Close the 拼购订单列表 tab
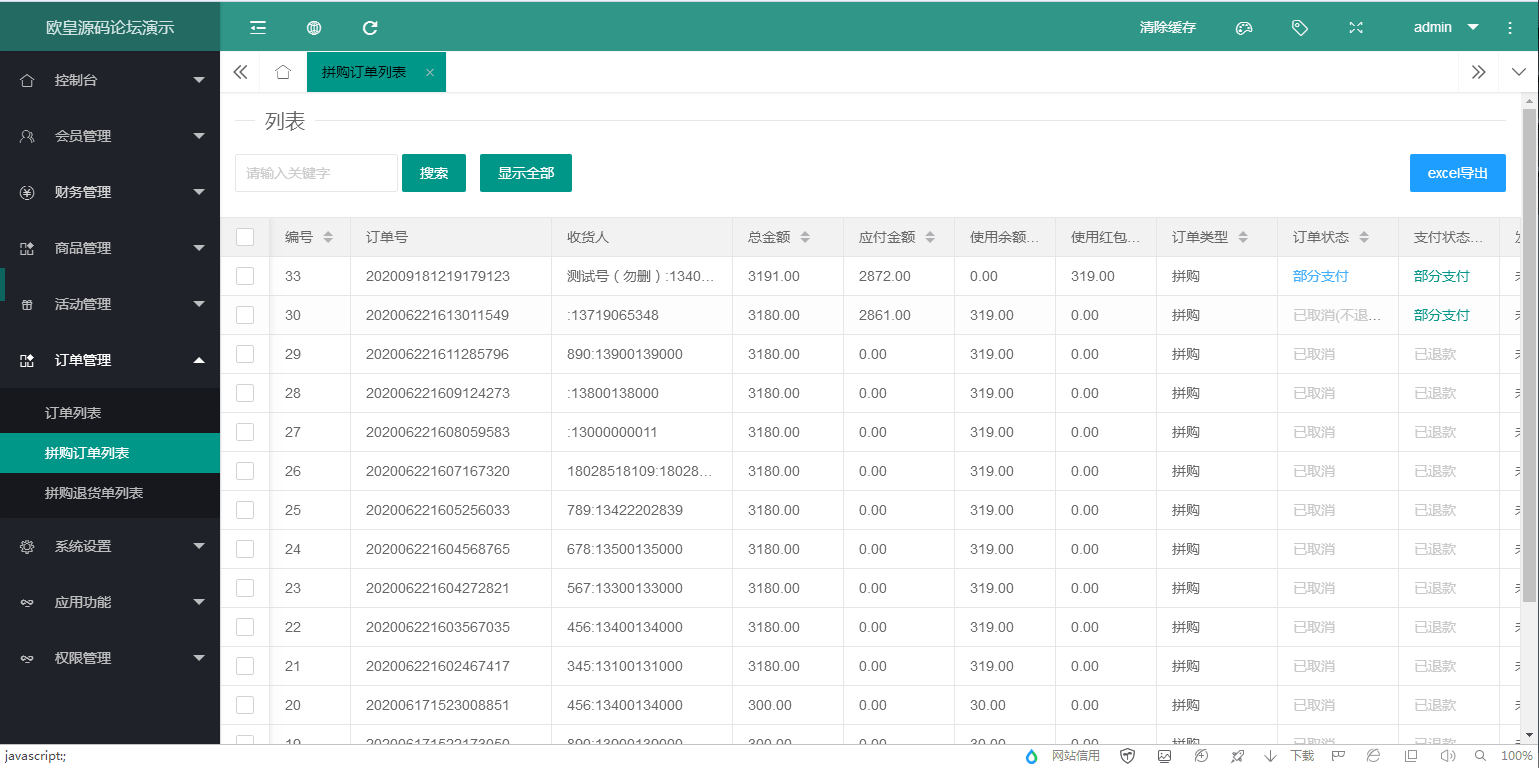Screen dimensions: 1539x768 coord(430,73)
